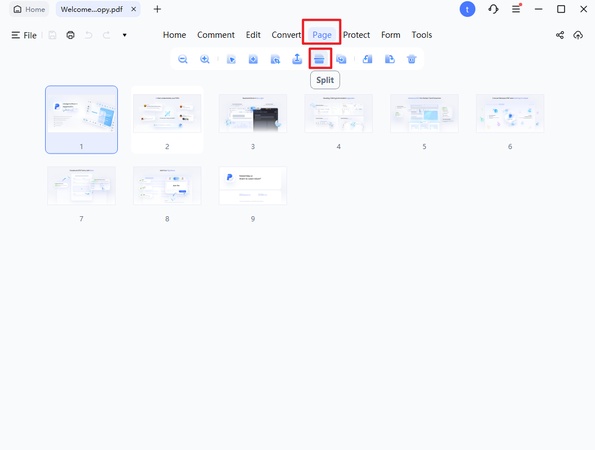Click the replace page icon
The width and height of the screenshot is (595, 450).
[x=341, y=59]
